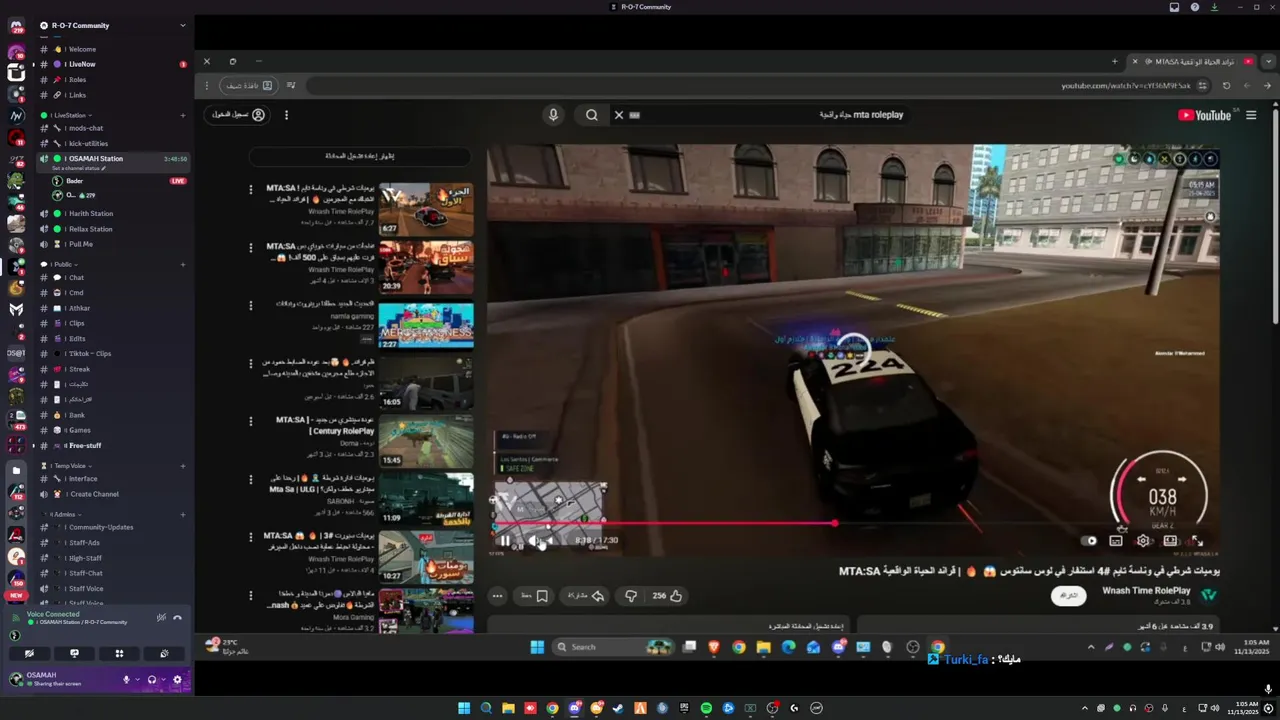Switch YouTube player to theater mode
The width and height of the screenshot is (1280, 720).
point(1170,541)
